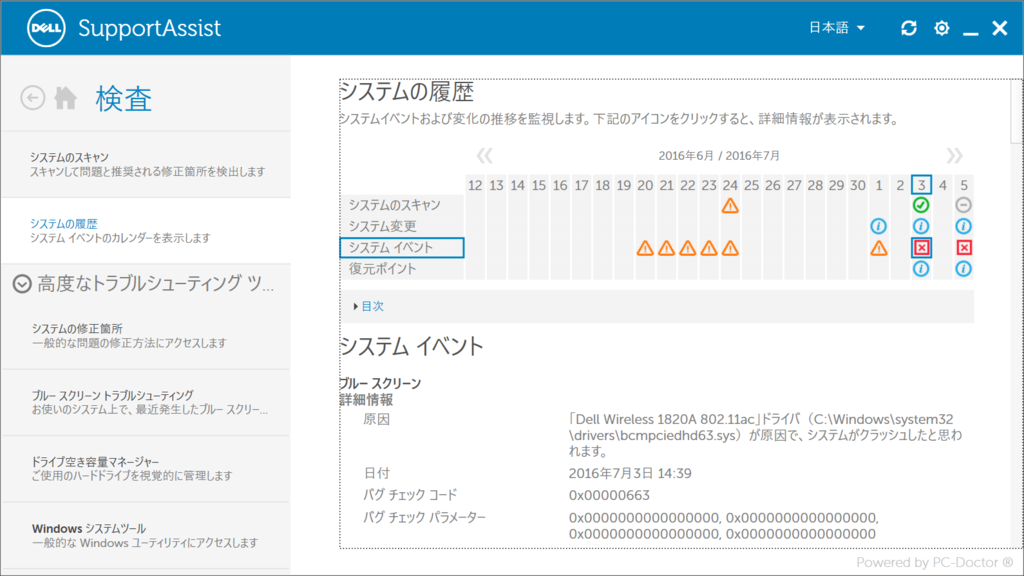
Task: Click the content scrollbar thumb
Action: pos(1016,111)
